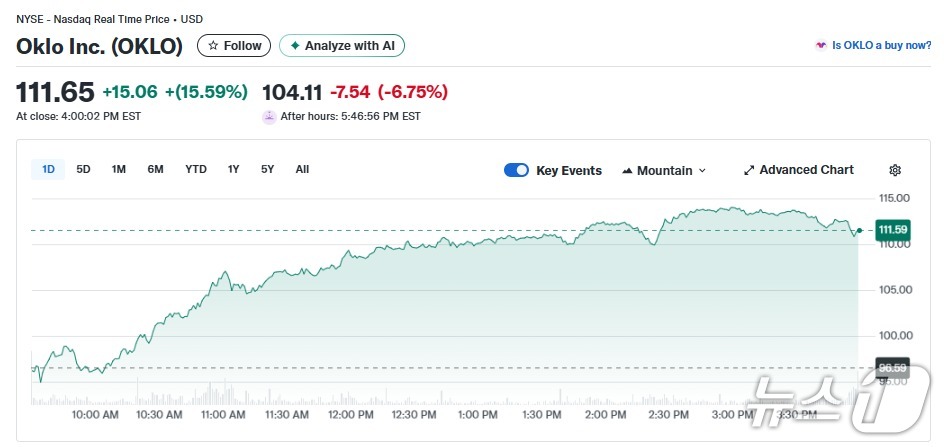Open chart settings gear icon
944x447 pixels.
(x=895, y=170)
